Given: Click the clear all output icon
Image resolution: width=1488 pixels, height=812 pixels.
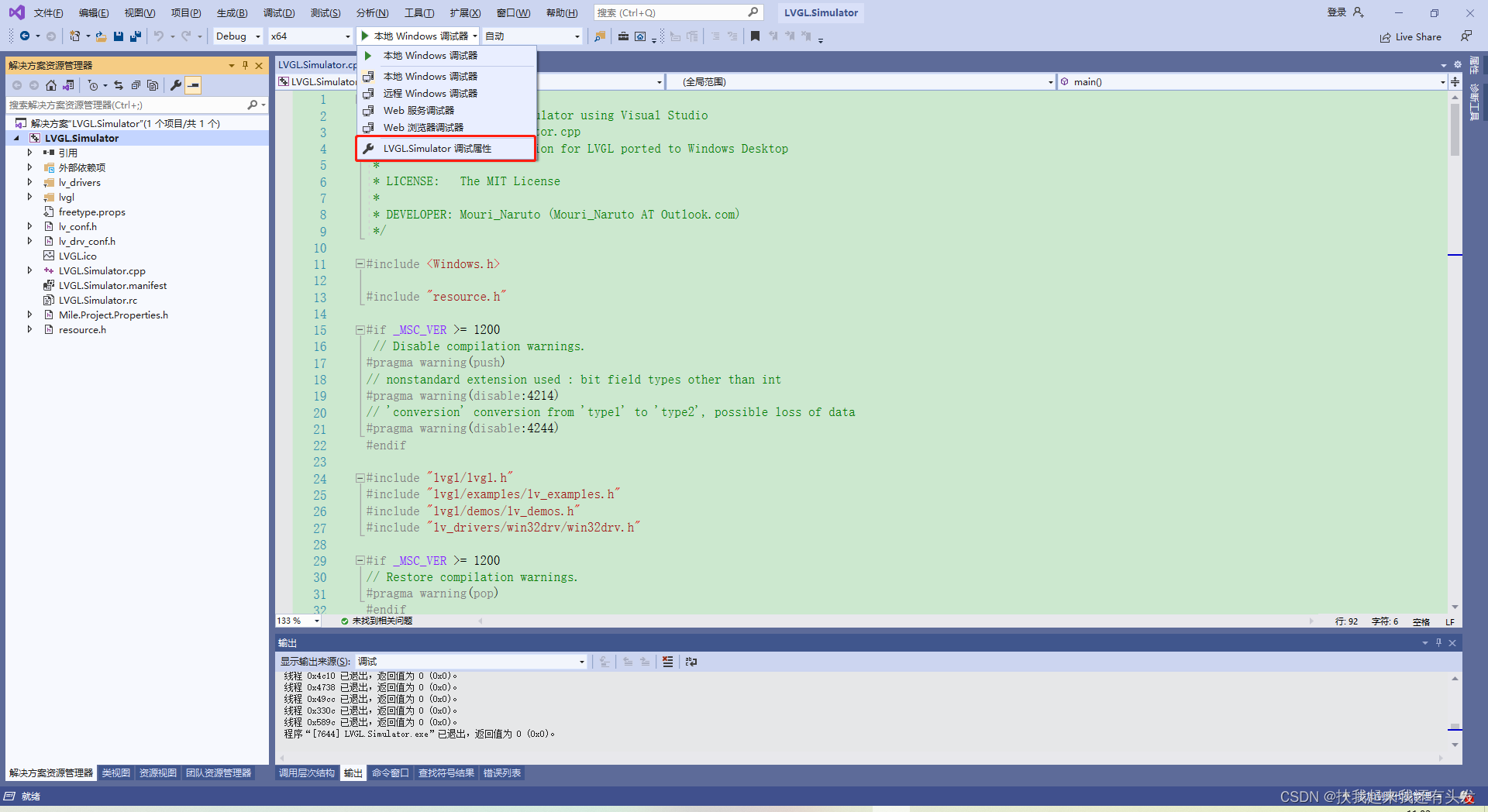Looking at the screenshot, I should coord(668,662).
